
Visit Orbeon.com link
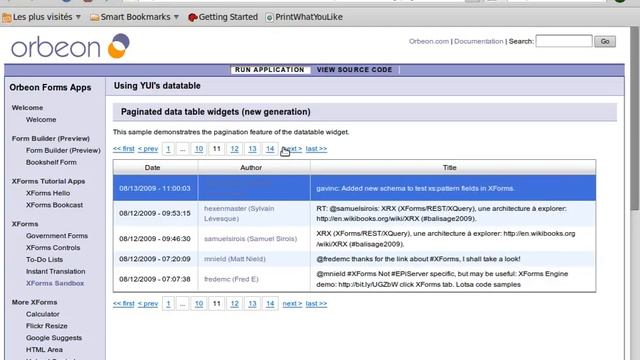429,41
